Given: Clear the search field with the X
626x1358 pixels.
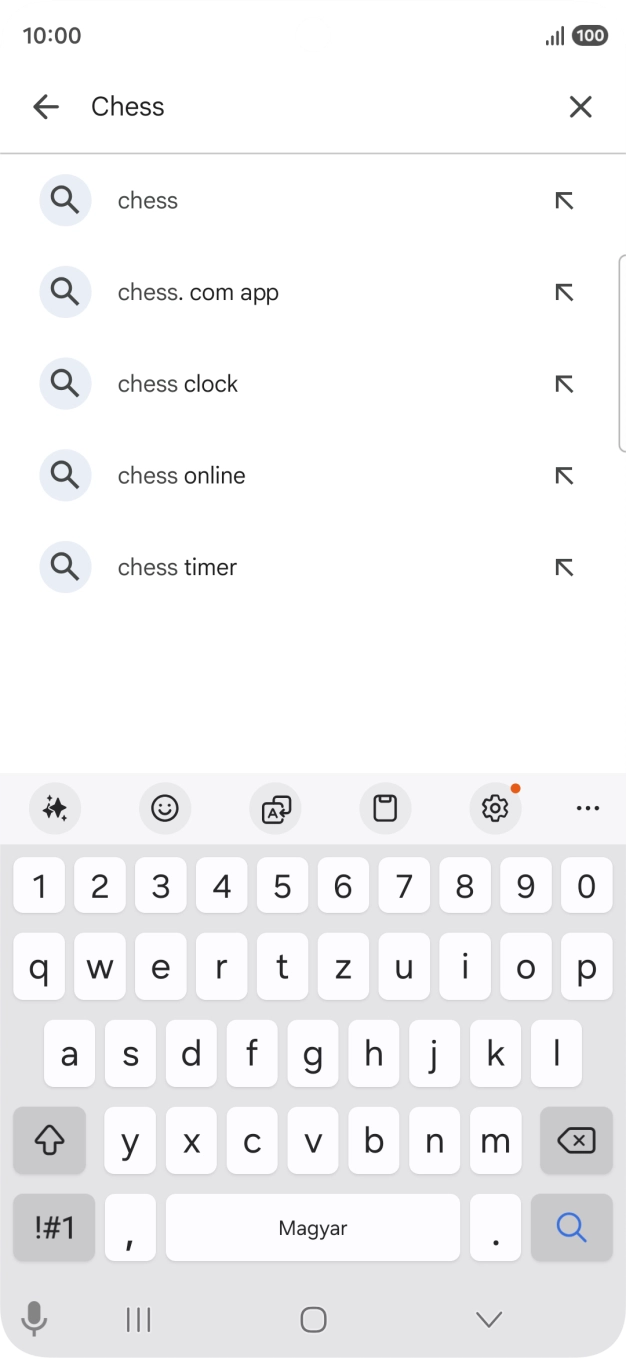Looking at the screenshot, I should tap(581, 106).
